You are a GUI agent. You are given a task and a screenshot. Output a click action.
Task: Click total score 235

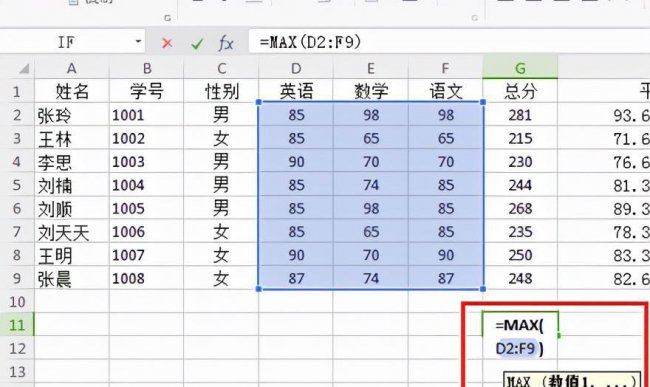click(520, 232)
